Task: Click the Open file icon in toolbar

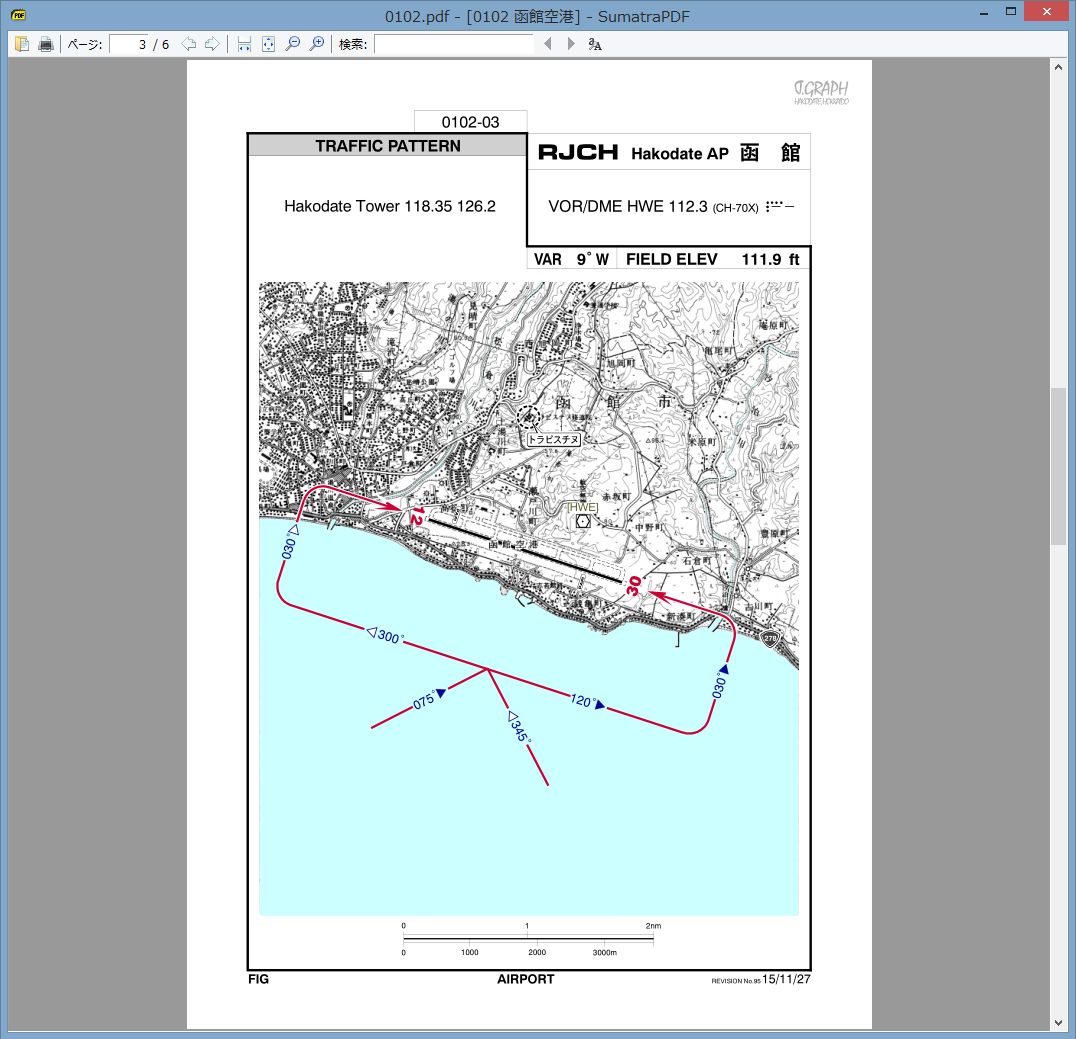Action: pos(22,44)
